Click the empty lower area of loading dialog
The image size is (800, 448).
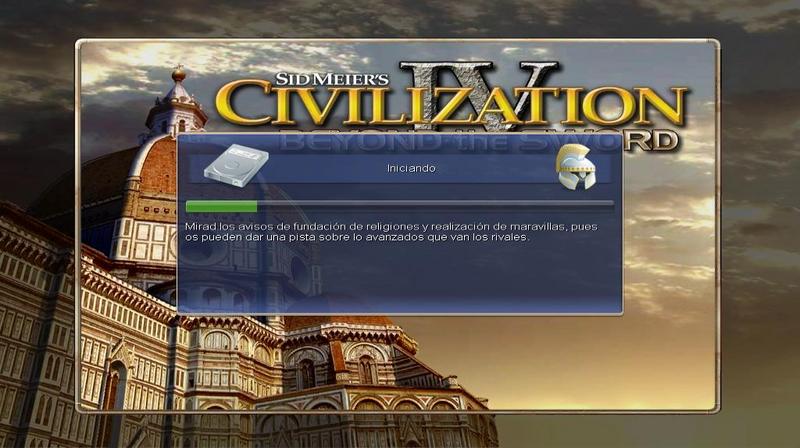pos(399,278)
